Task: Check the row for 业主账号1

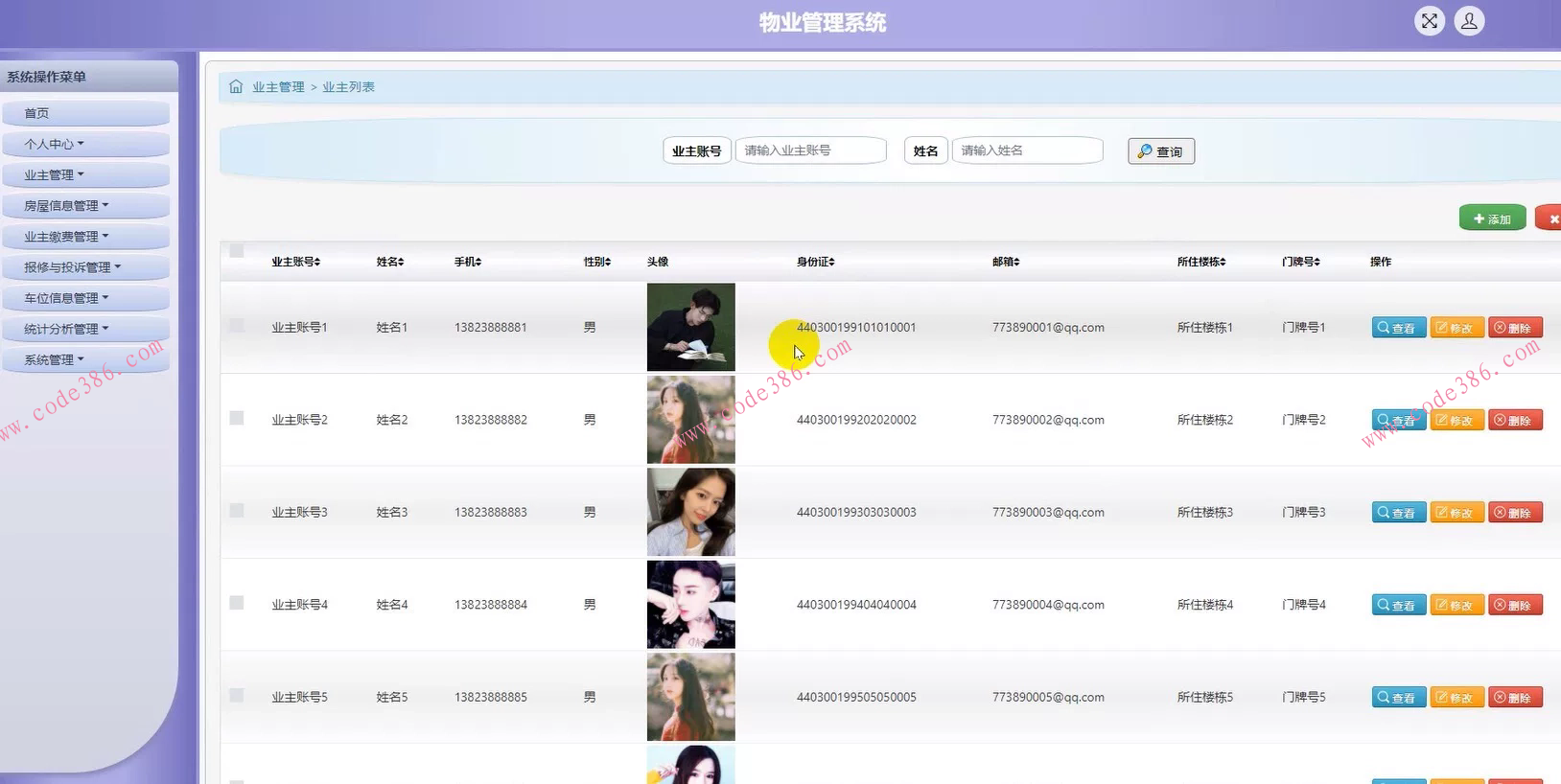Action: (x=237, y=326)
